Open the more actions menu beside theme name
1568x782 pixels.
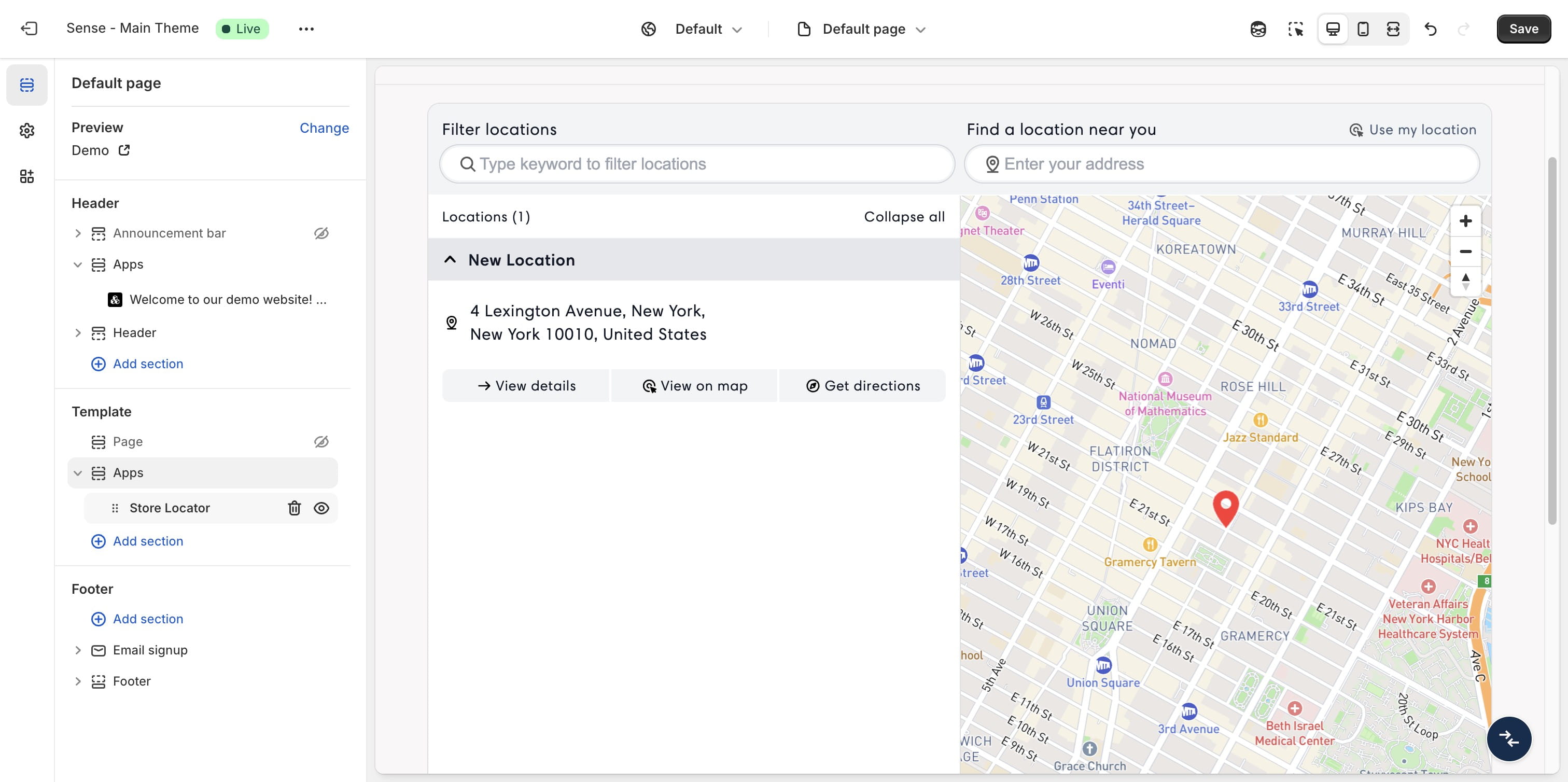(307, 29)
